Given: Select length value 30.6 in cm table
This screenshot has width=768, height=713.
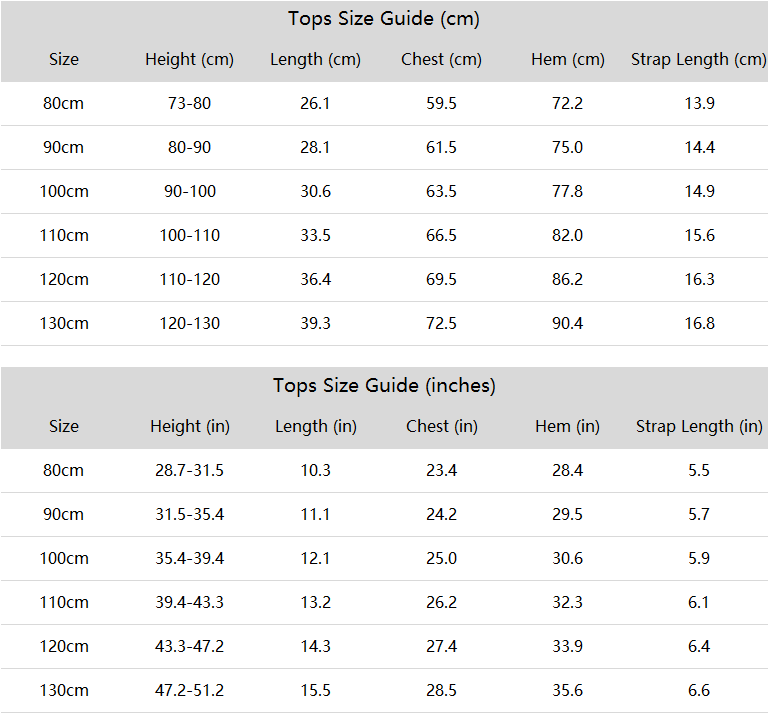Looking at the screenshot, I should pos(315,191).
